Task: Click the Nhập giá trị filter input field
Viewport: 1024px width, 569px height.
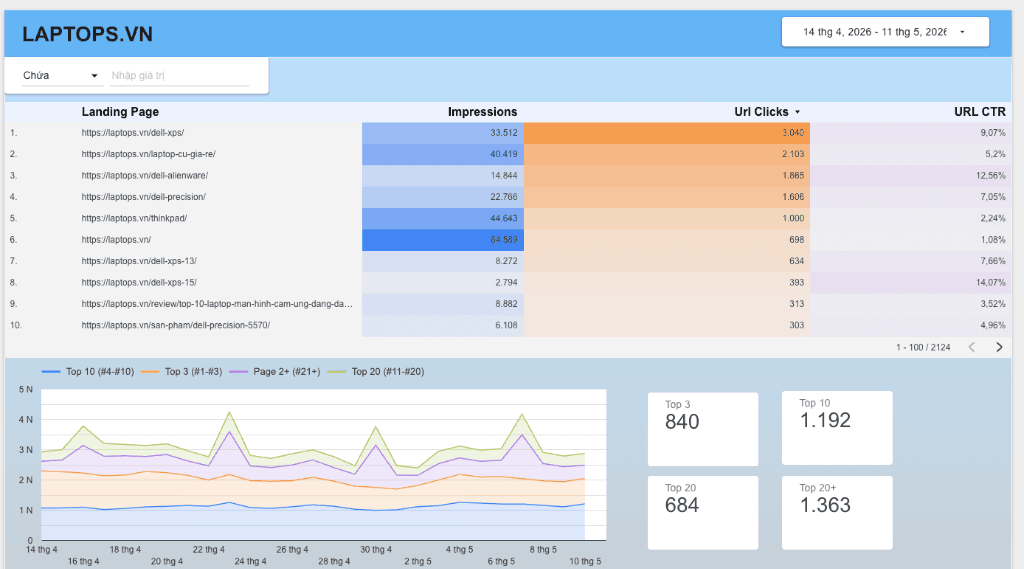Action: [x=180, y=76]
